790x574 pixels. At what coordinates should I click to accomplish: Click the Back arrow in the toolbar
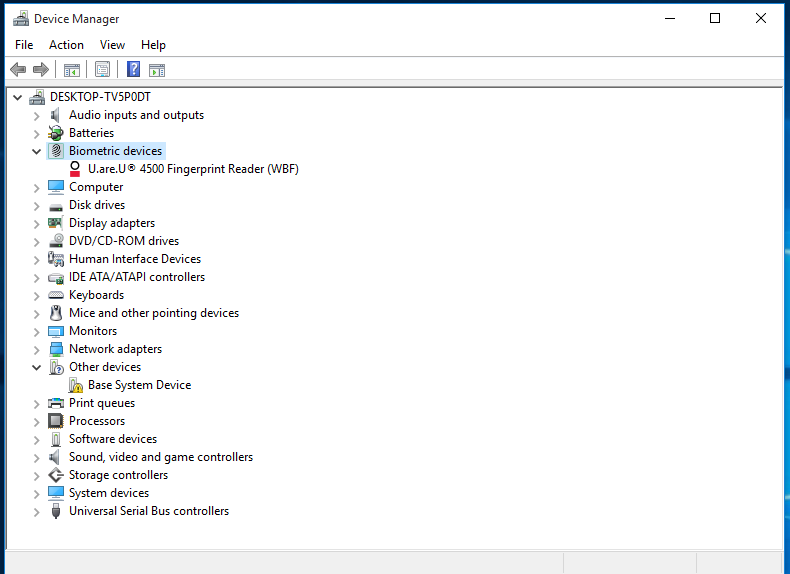tap(18, 69)
